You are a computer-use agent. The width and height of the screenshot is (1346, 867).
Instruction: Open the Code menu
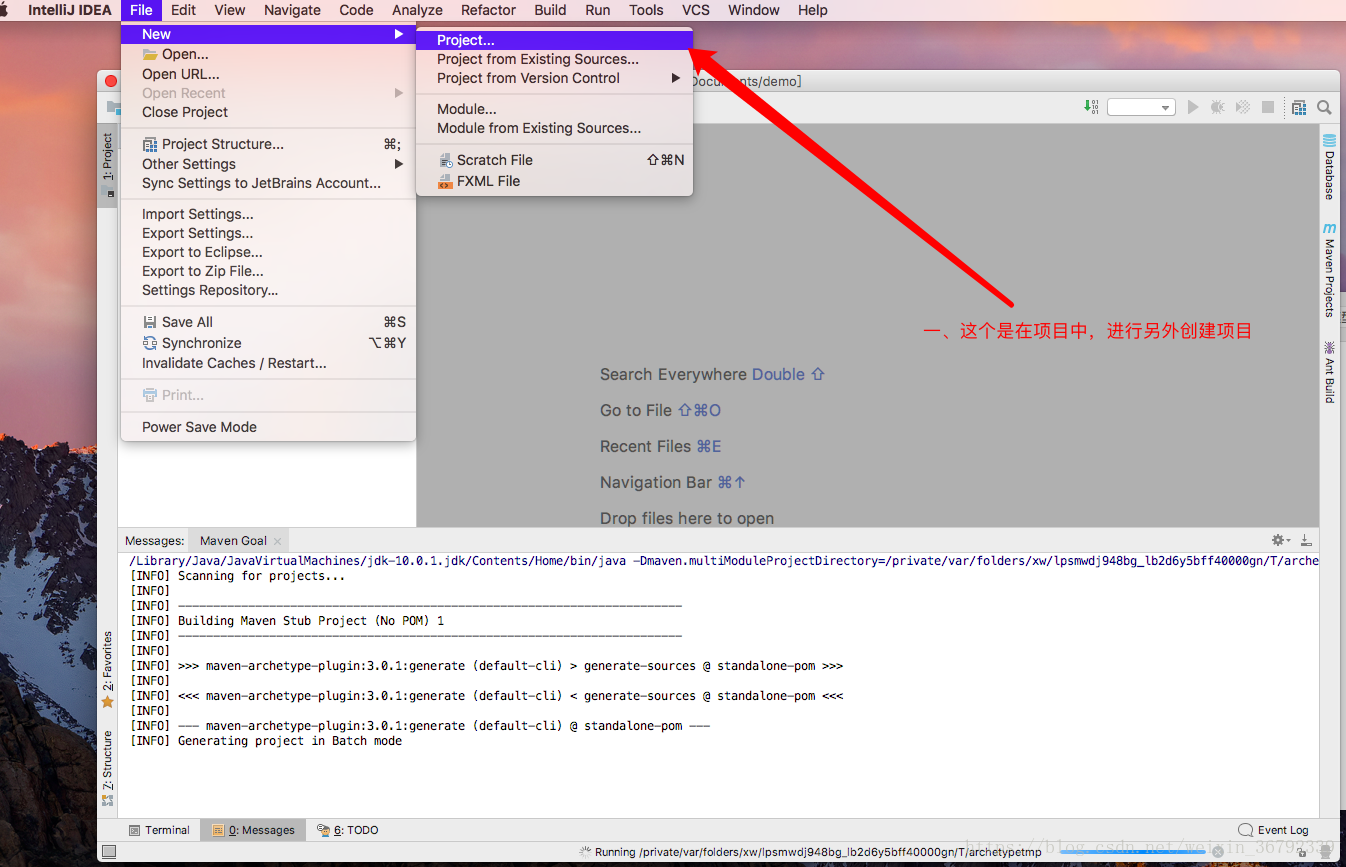pos(356,10)
